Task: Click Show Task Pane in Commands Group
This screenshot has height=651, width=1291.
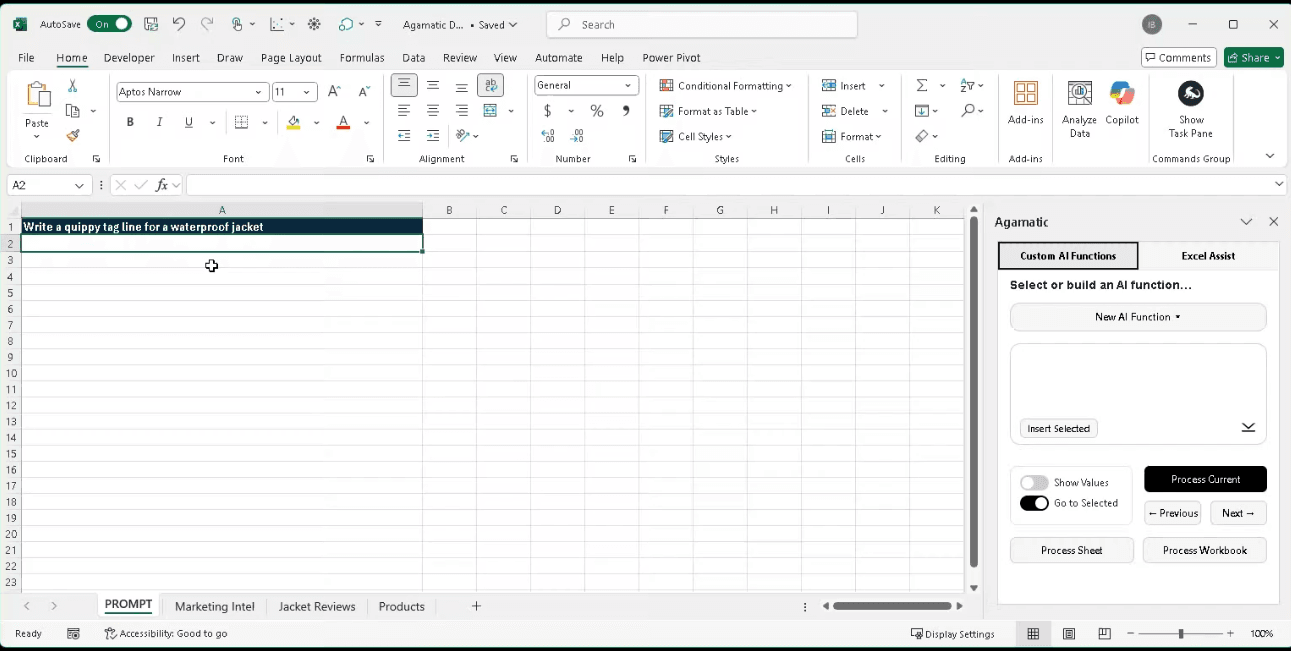Action: point(1190,105)
